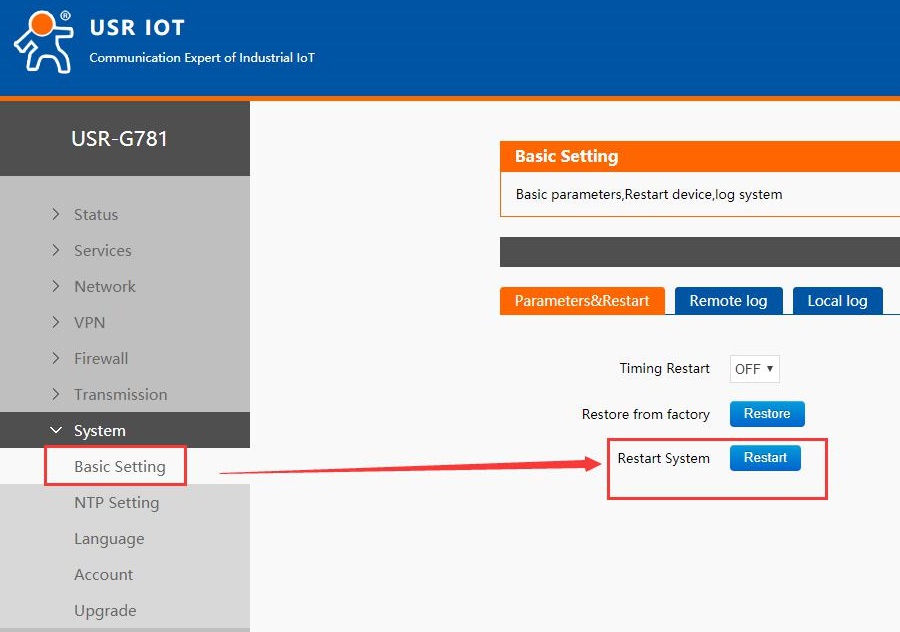
Task: Open NTP Setting page
Action: click(117, 503)
